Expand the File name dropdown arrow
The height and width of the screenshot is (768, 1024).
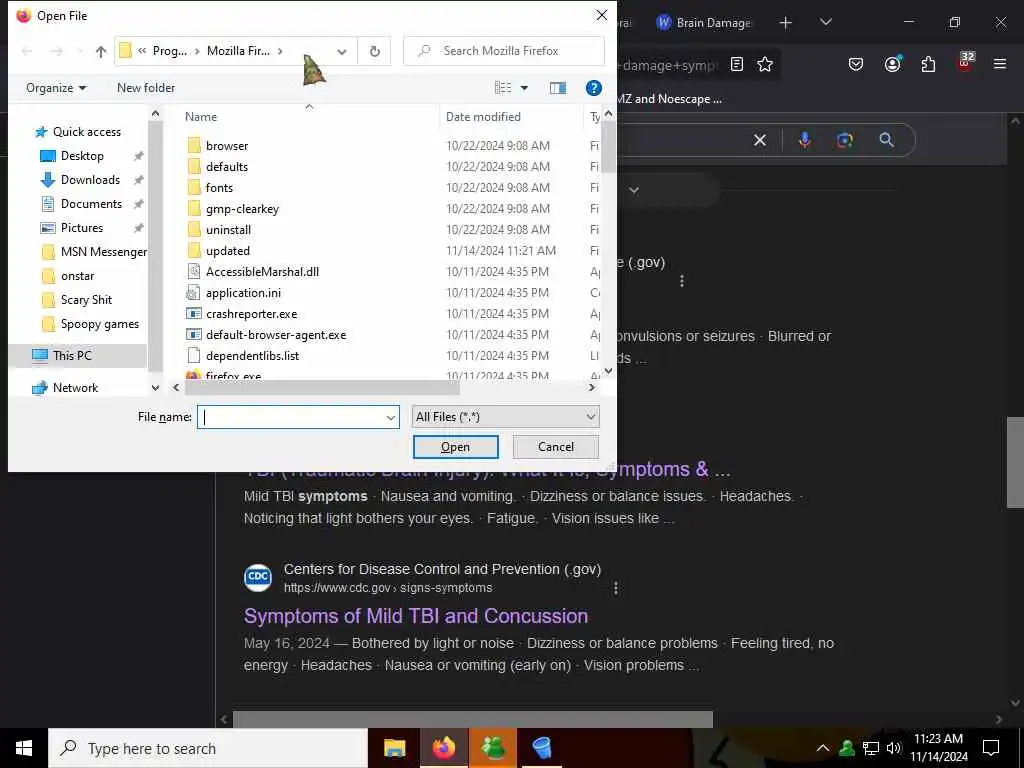391,417
